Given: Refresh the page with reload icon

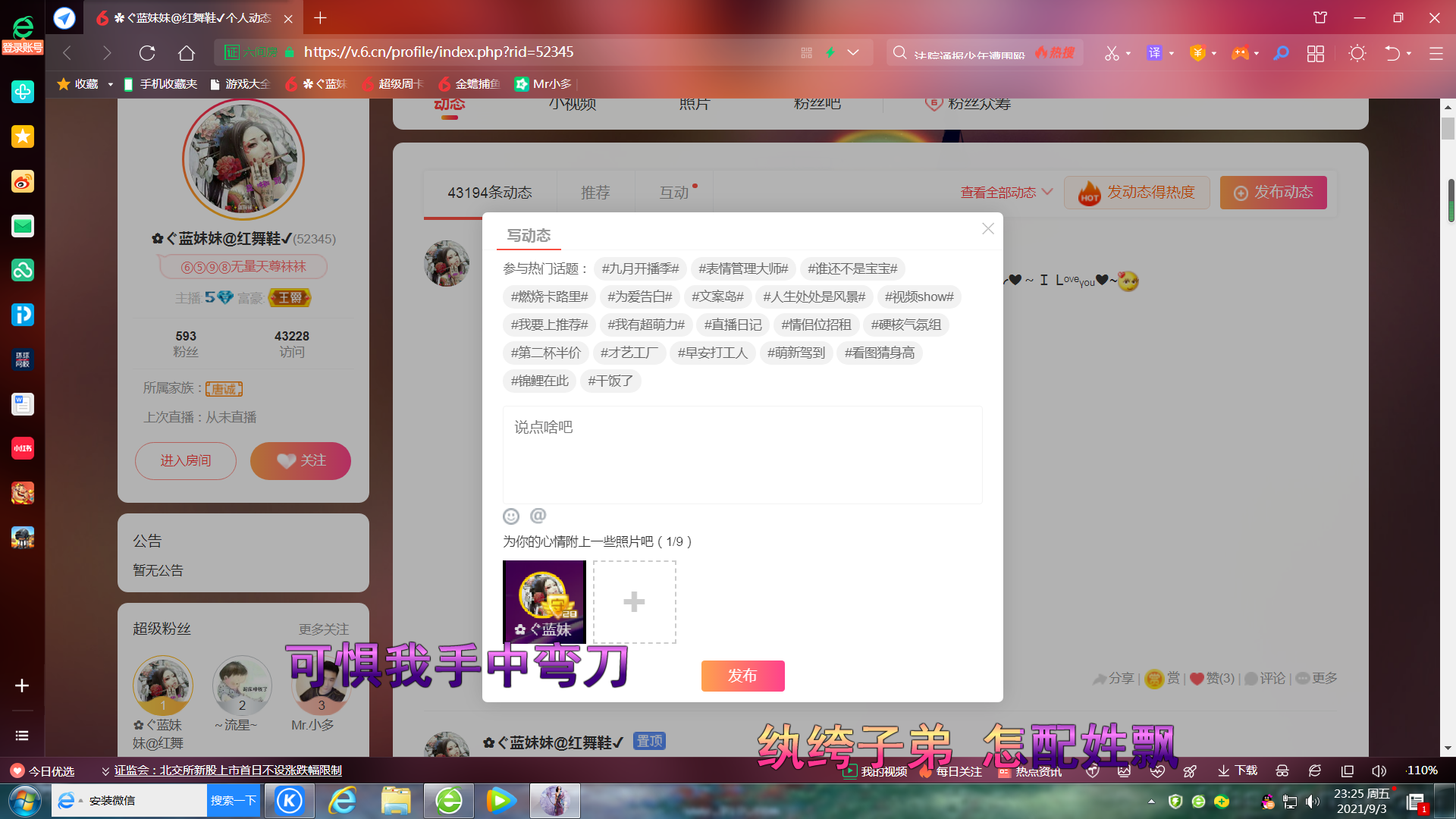Looking at the screenshot, I should (x=147, y=53).
